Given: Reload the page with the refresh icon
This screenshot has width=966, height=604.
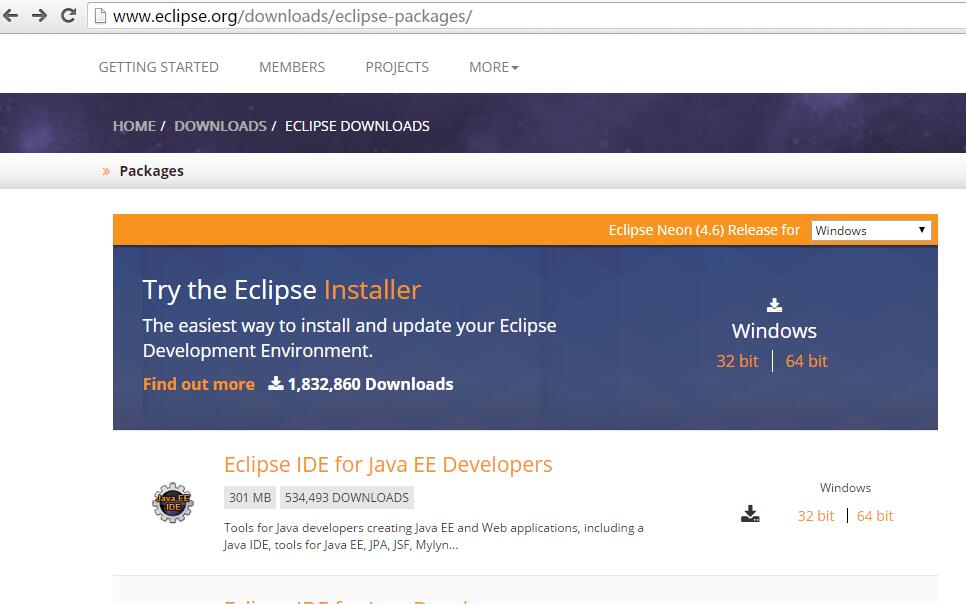Looking at the screenshot, I should pos(68,15).
